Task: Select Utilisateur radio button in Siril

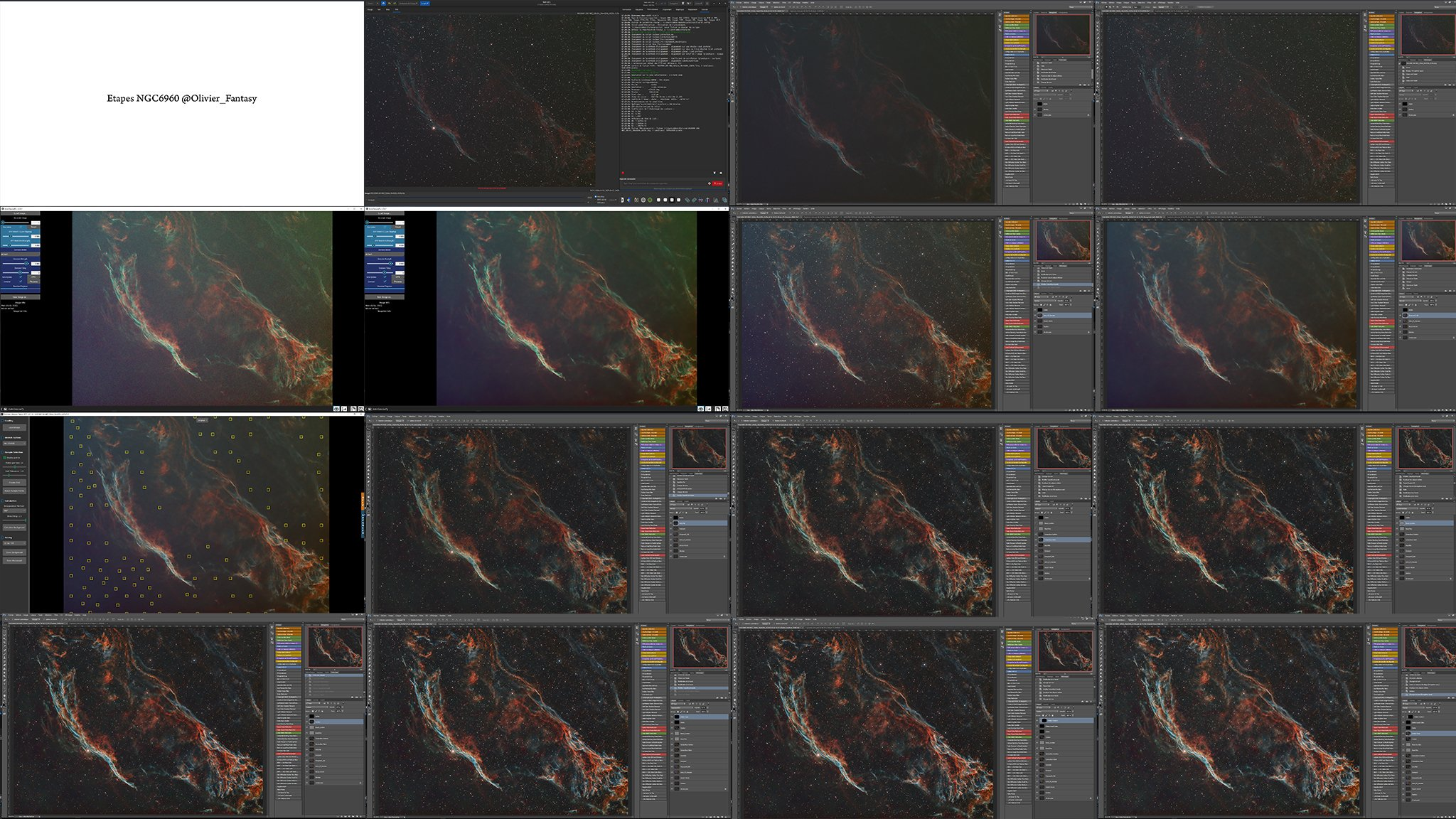Action: (x=596, y=203)
